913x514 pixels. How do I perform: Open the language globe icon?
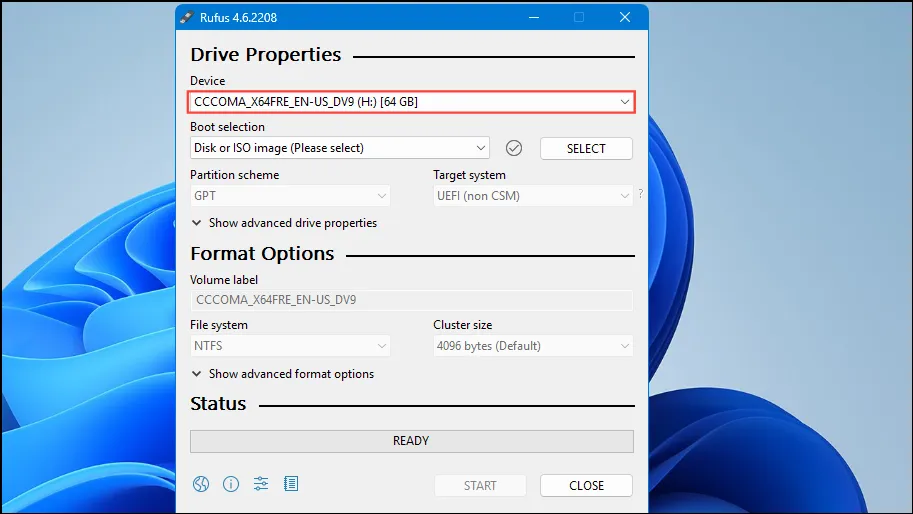point(201,484)
